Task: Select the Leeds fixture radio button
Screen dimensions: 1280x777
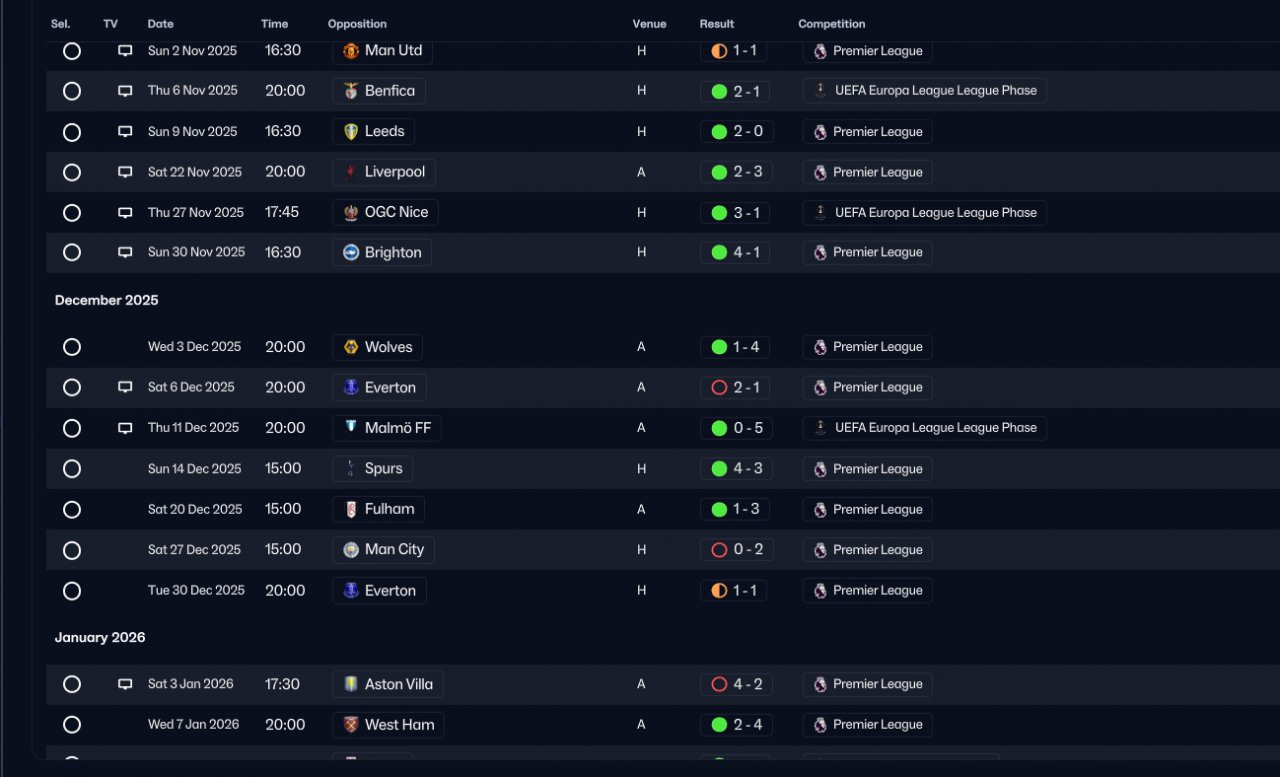Action: tap(72, 132)
